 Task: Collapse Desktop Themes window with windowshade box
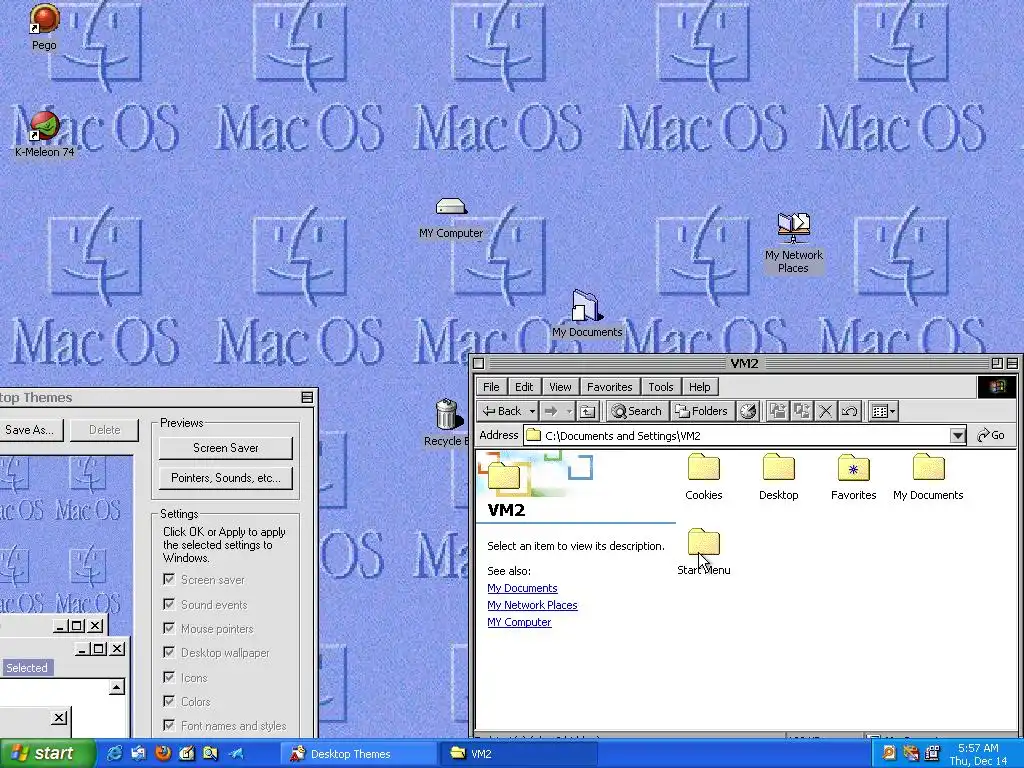[x=307, y=397]
